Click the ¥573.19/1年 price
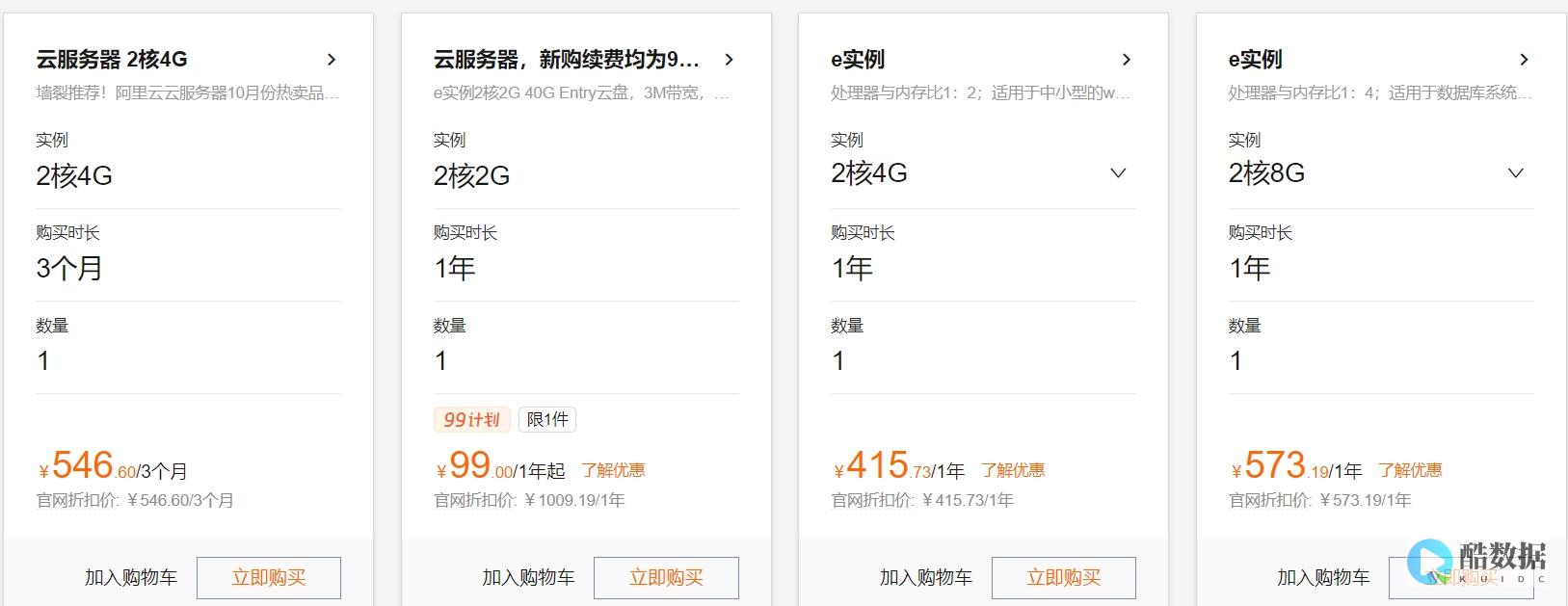 (1296, 467)
